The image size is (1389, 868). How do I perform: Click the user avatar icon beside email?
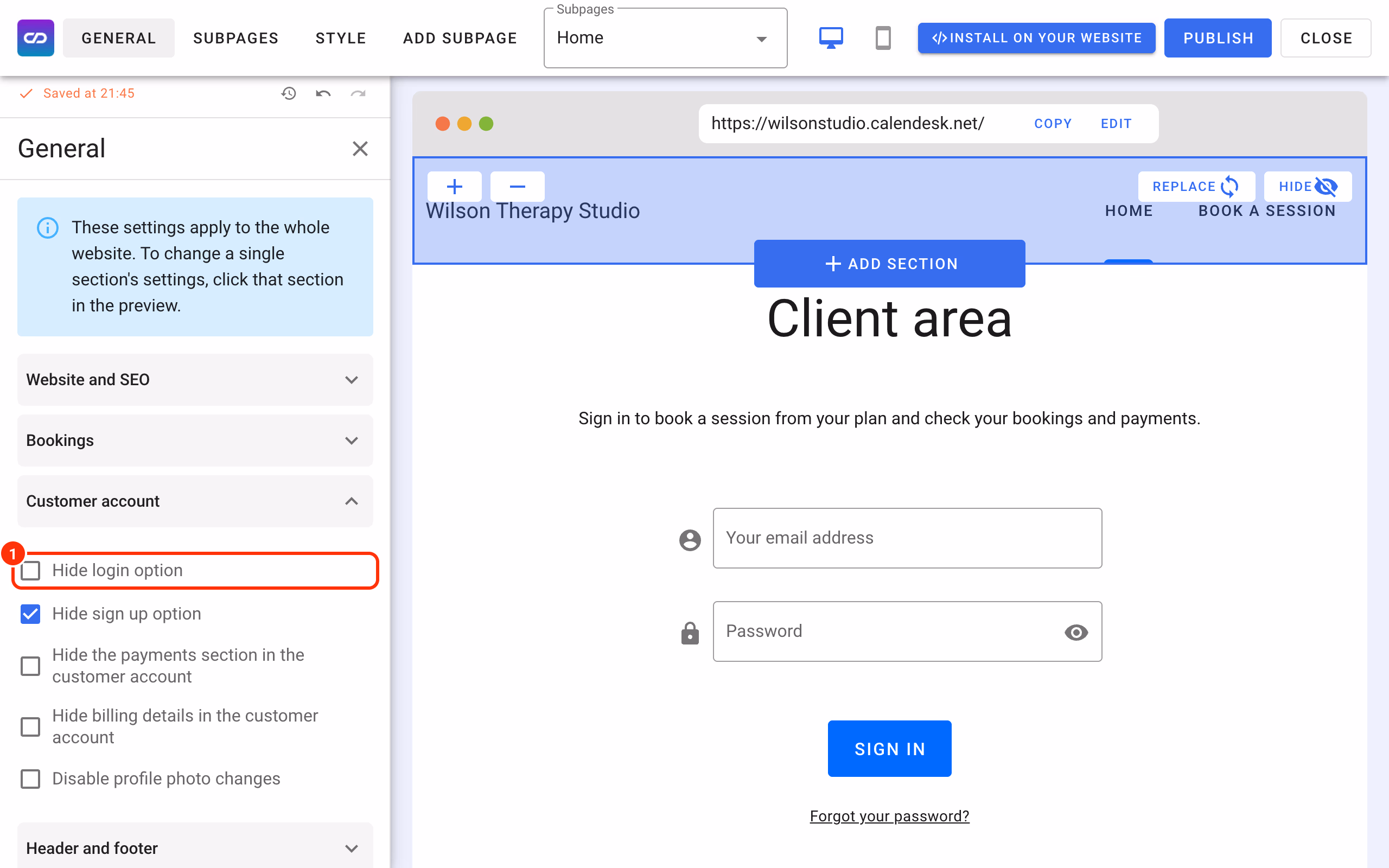click(x=690, y=540)
